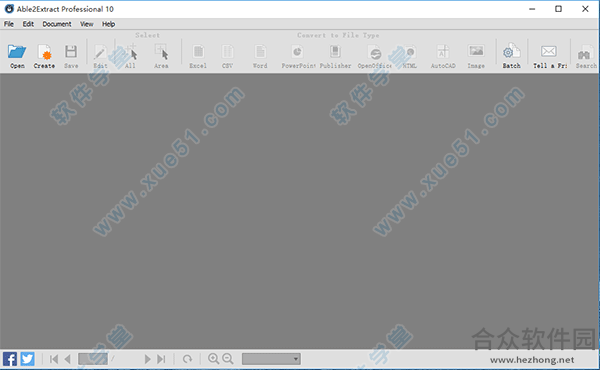Click the Able2Extract title bar app icon
Viewport: 600px width, 370px height.
pyautogui.click(x=9, y=9)
